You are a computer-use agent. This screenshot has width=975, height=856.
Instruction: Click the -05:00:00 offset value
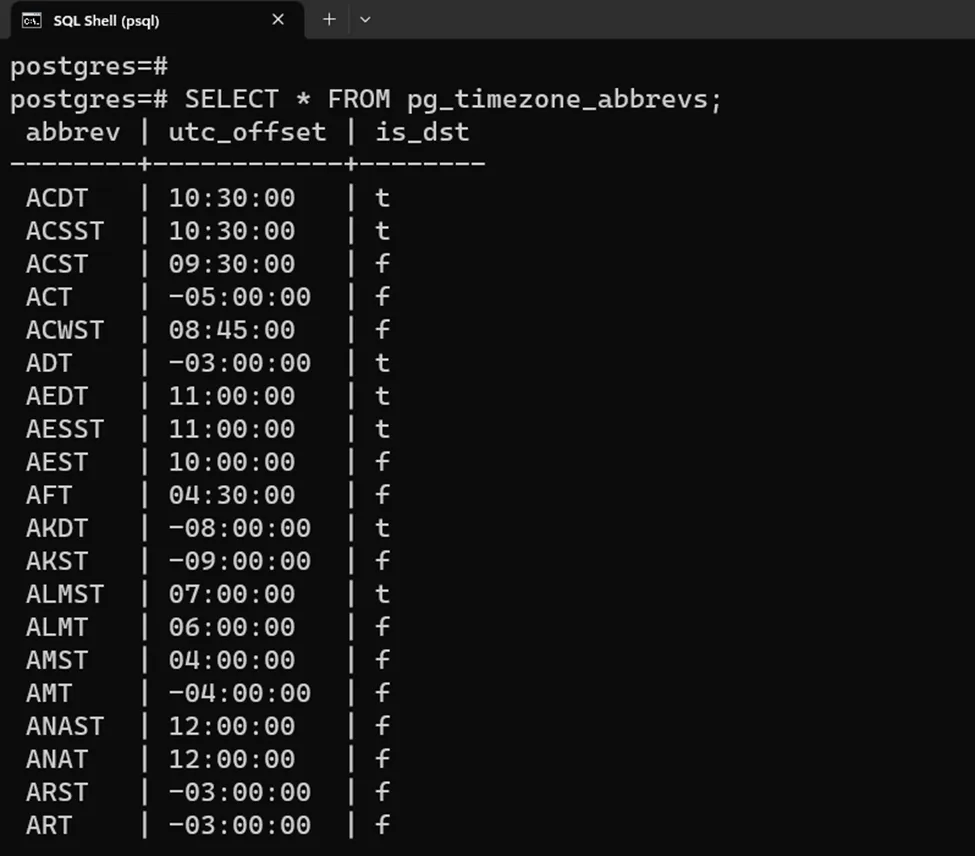pyautogui.click(x=239, y=297)
